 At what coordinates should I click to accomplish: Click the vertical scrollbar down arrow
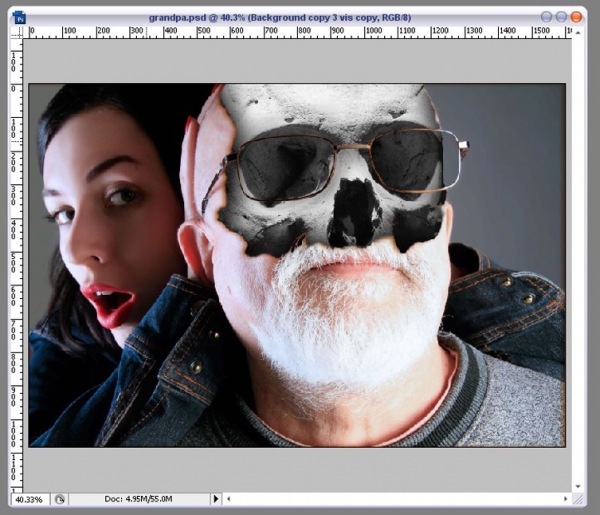click(578, 486)
